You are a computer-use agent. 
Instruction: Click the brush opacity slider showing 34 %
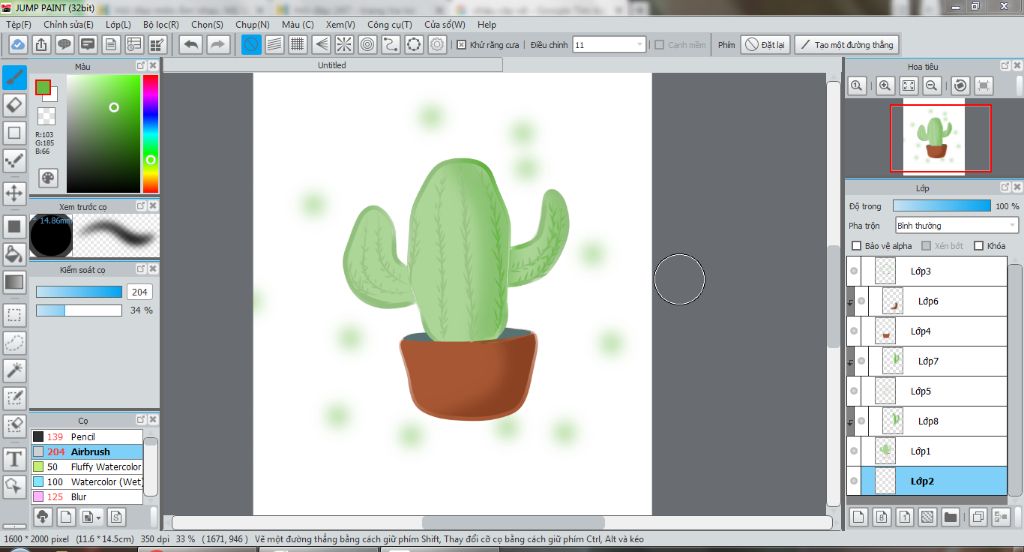(x=79, y=310)
